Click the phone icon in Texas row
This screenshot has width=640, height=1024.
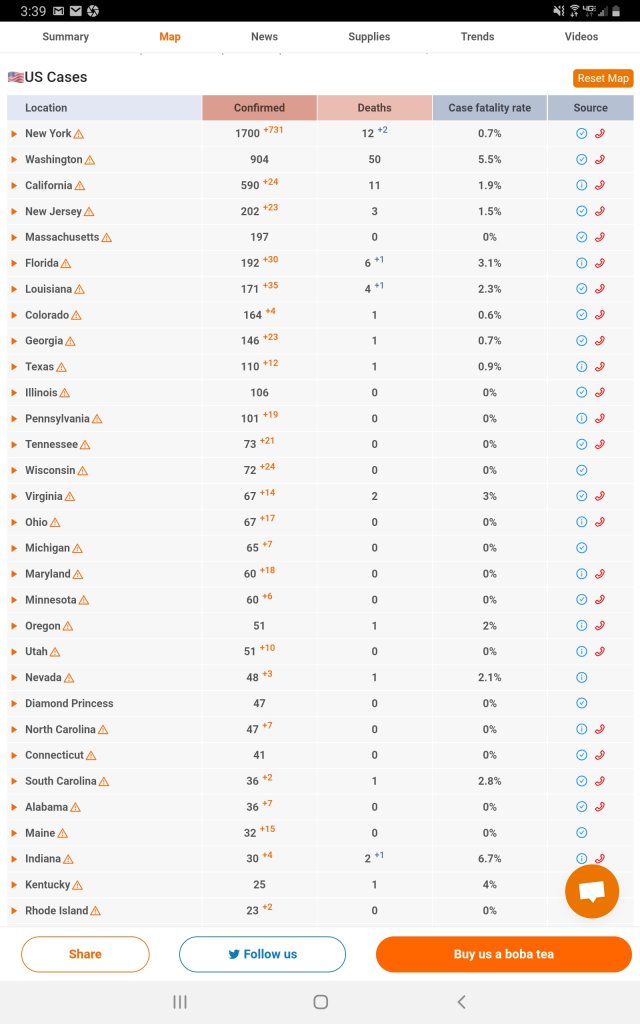pos(600,367)
